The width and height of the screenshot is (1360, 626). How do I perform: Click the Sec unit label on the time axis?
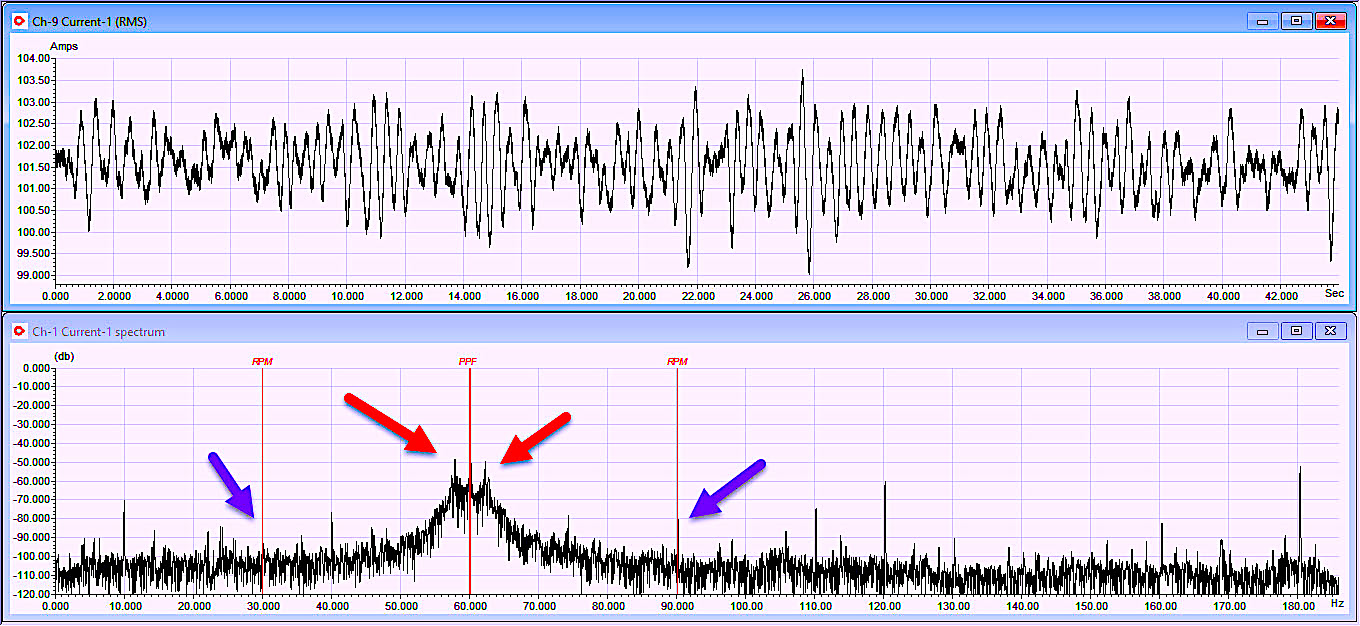click(x=1334, y=294)
